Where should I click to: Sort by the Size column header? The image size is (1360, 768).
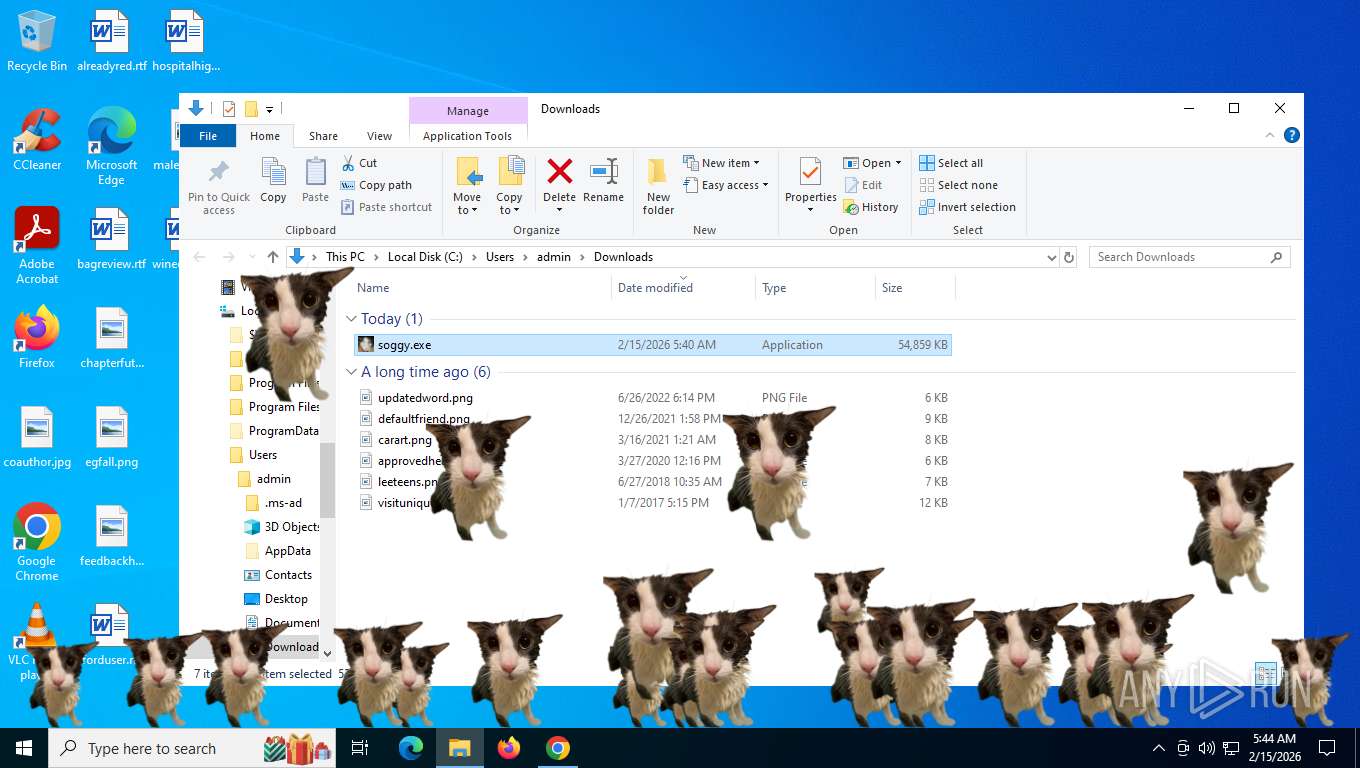click(915, 288)
